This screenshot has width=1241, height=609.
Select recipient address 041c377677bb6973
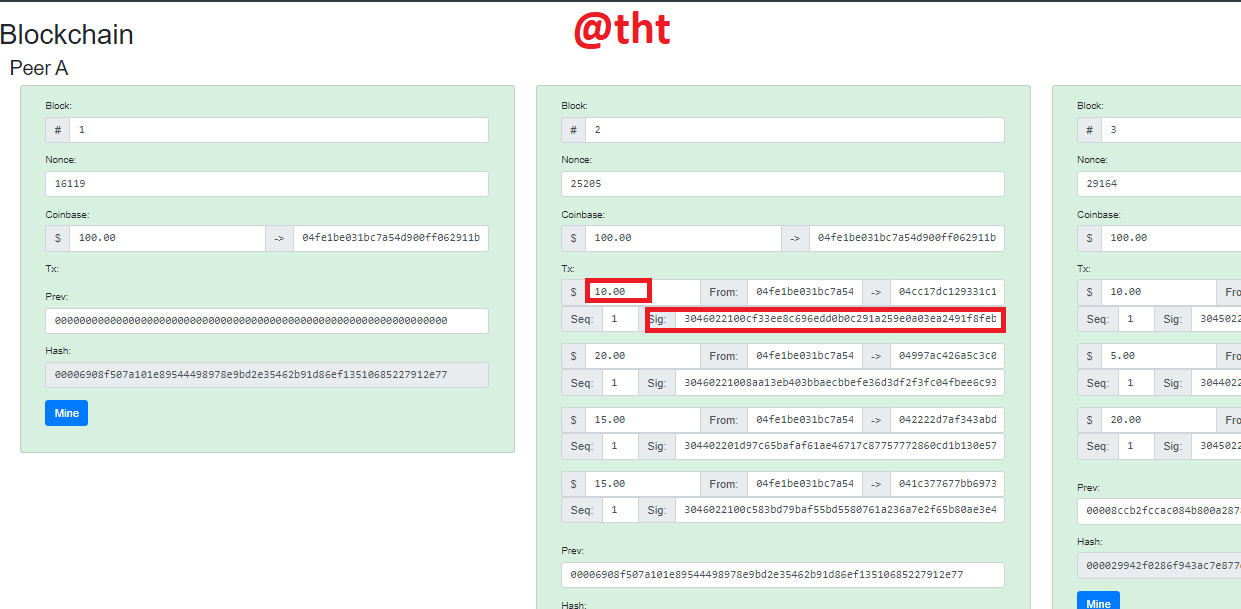coord(947,484)
